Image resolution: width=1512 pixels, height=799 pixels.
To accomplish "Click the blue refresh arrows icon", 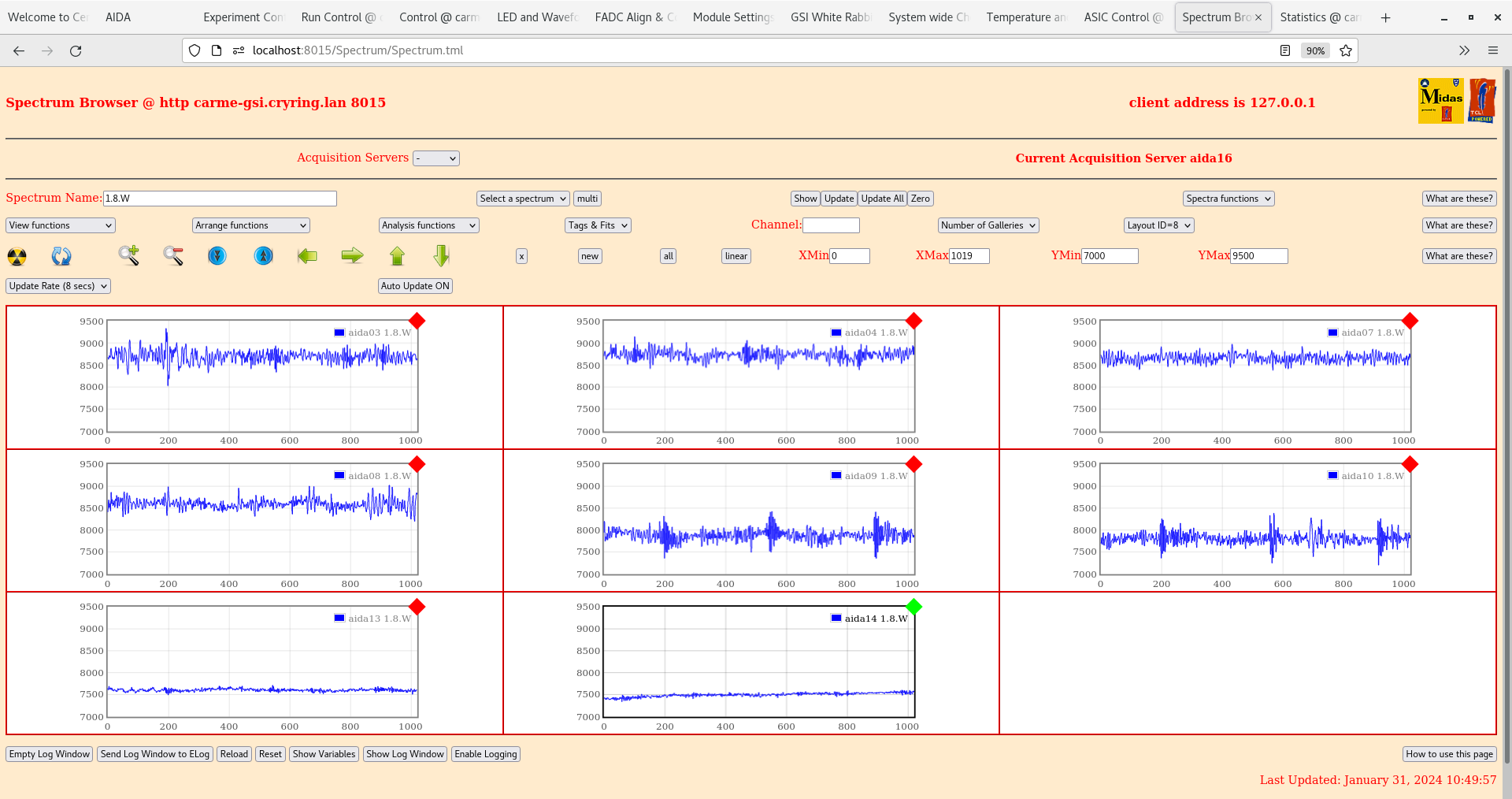I will point(61,256).
